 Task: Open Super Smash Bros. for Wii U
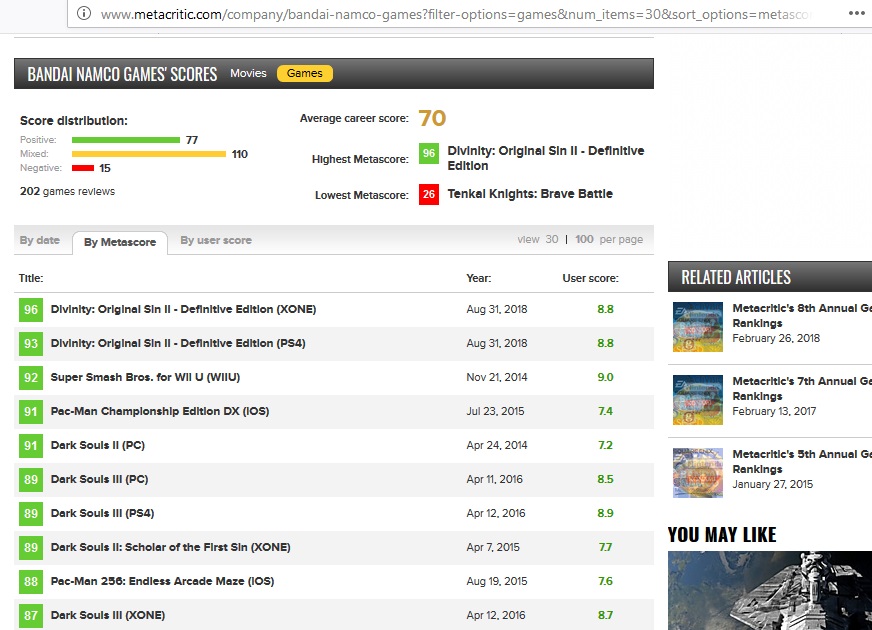point(145,377)
